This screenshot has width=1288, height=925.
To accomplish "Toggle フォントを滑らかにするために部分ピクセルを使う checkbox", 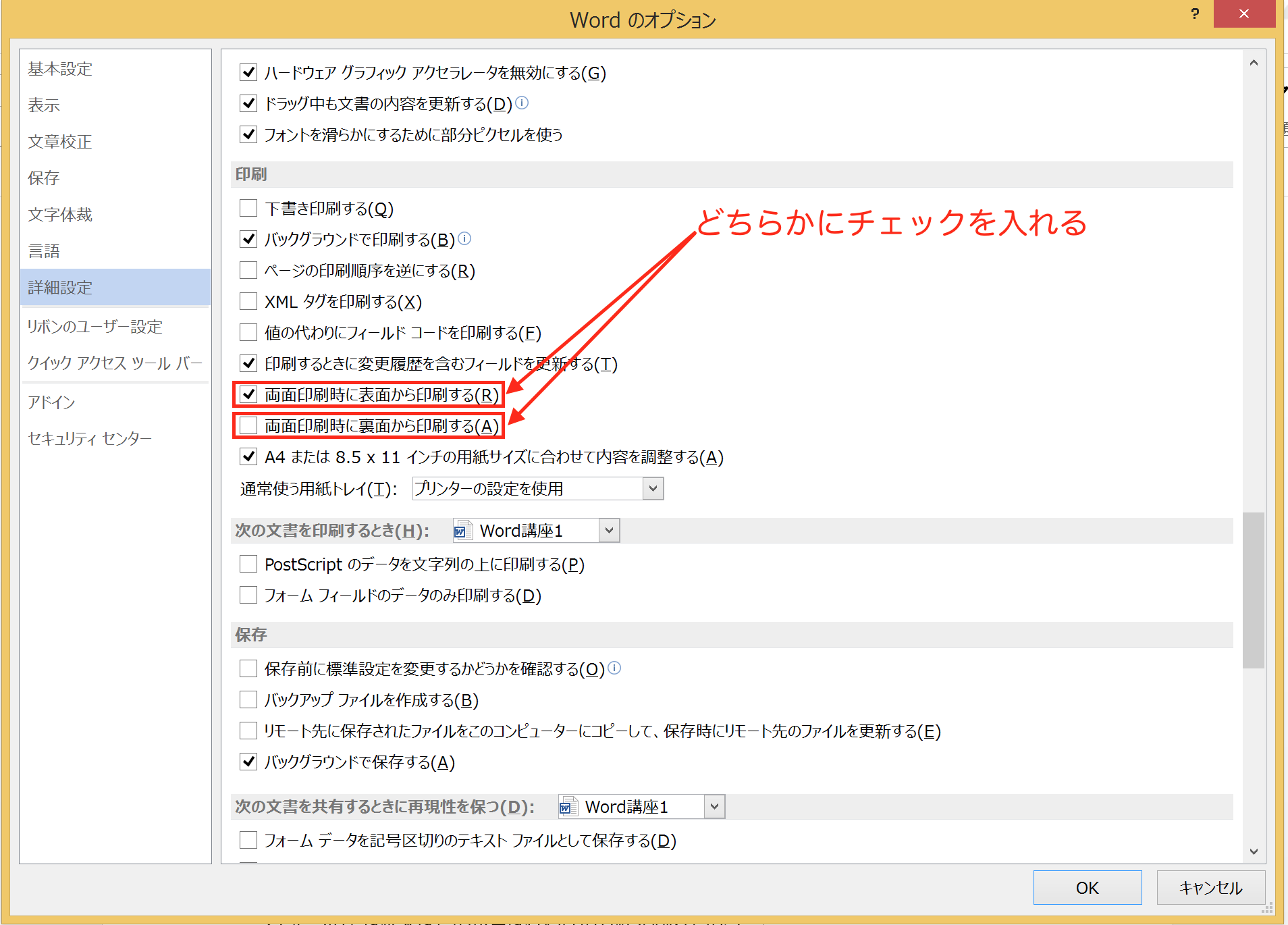I will click(248, 134).
